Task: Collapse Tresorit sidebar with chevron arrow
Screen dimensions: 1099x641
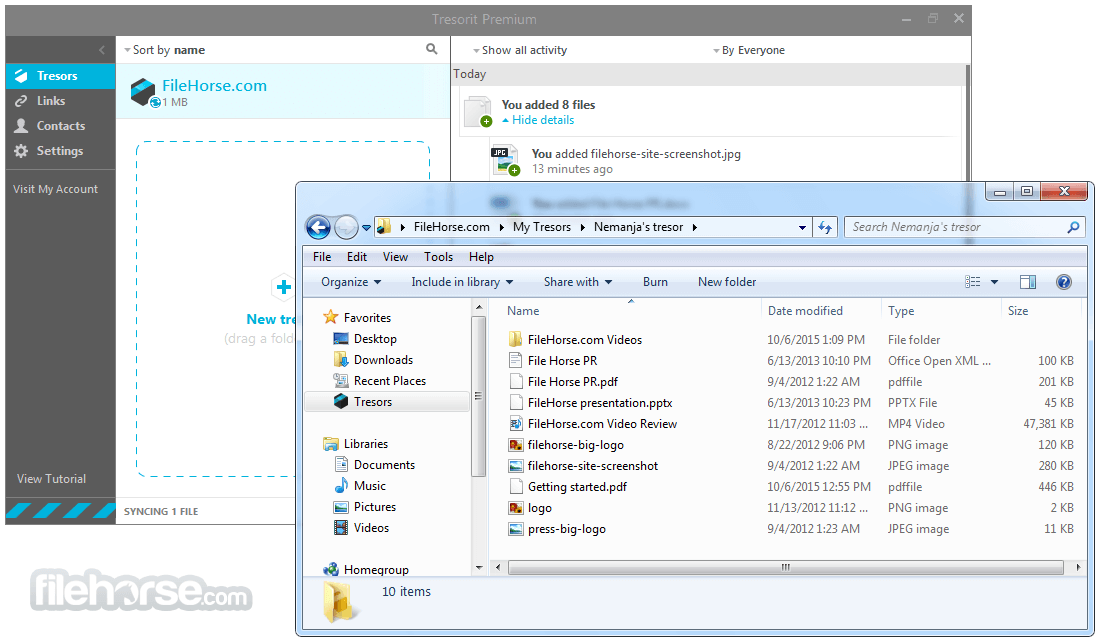Action: click(x=102, y=50)
